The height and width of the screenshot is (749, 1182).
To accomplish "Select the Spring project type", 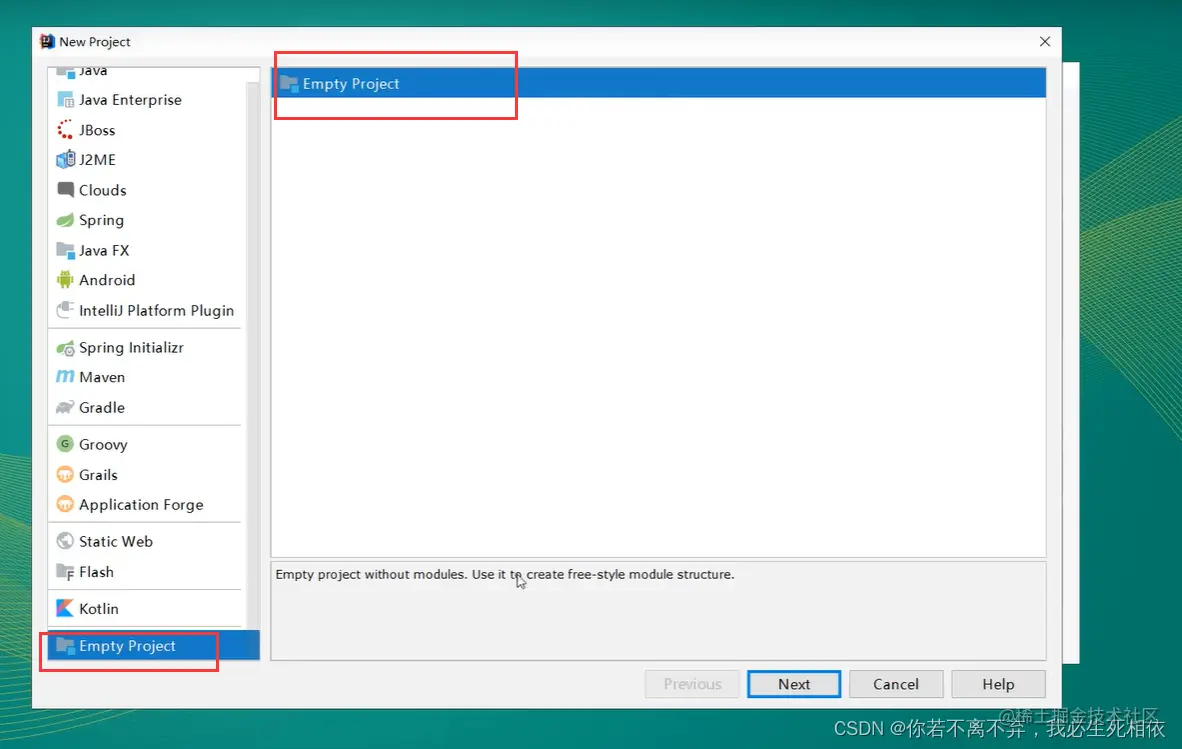I will (x=145, y=220).
